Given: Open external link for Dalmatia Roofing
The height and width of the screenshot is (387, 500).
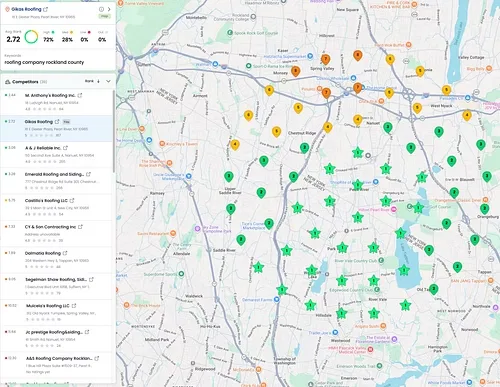Looking at the screenshot, I should tap(65, 253).
